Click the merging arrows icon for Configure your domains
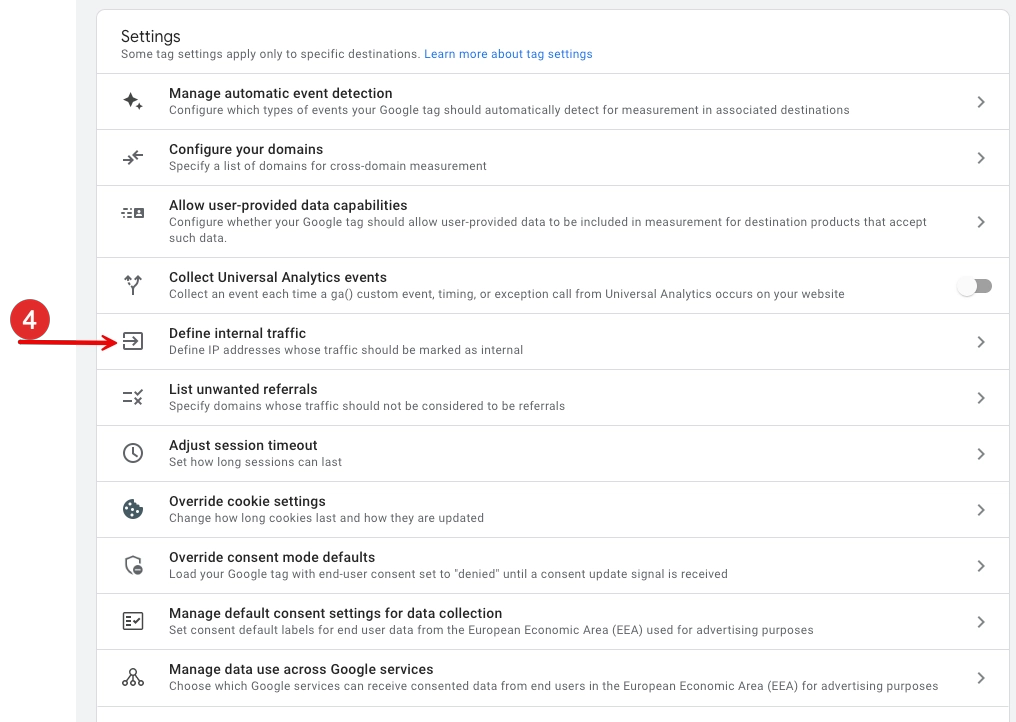Image resolution: width=1016 pixels, height=722 pixels. [133, 157]
